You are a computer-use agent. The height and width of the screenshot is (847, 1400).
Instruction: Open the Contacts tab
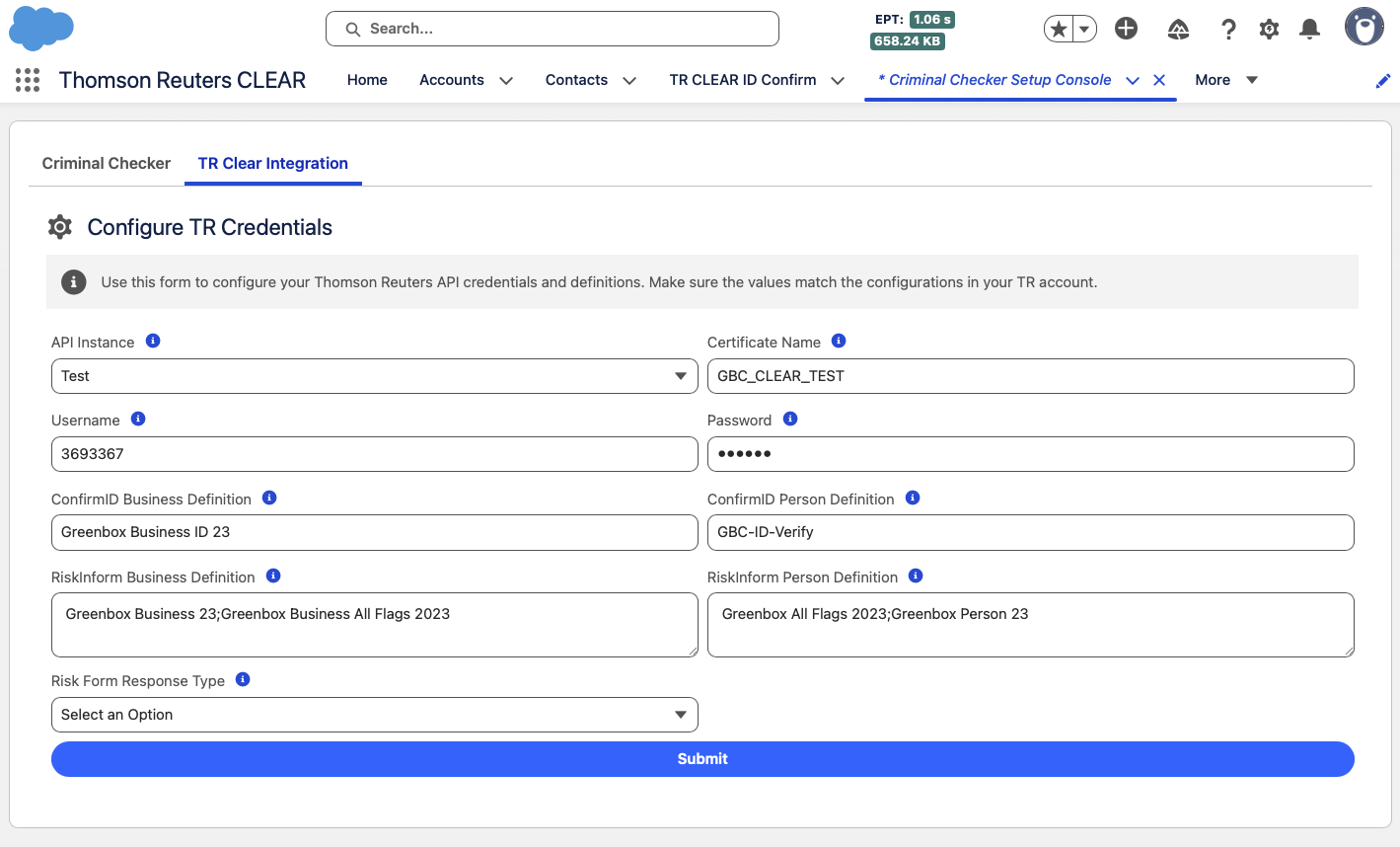coord(576,80)
